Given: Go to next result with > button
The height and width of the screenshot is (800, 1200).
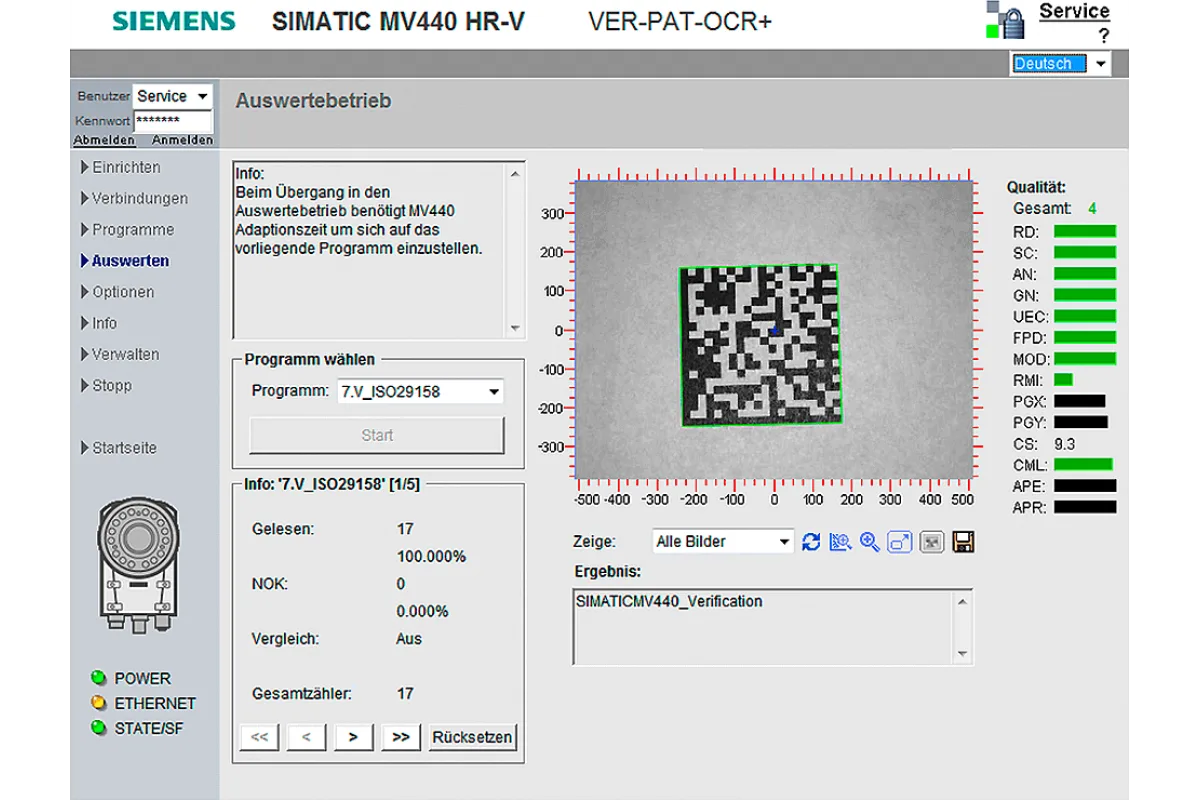Looking at the screenshot, I should [353, 738].
